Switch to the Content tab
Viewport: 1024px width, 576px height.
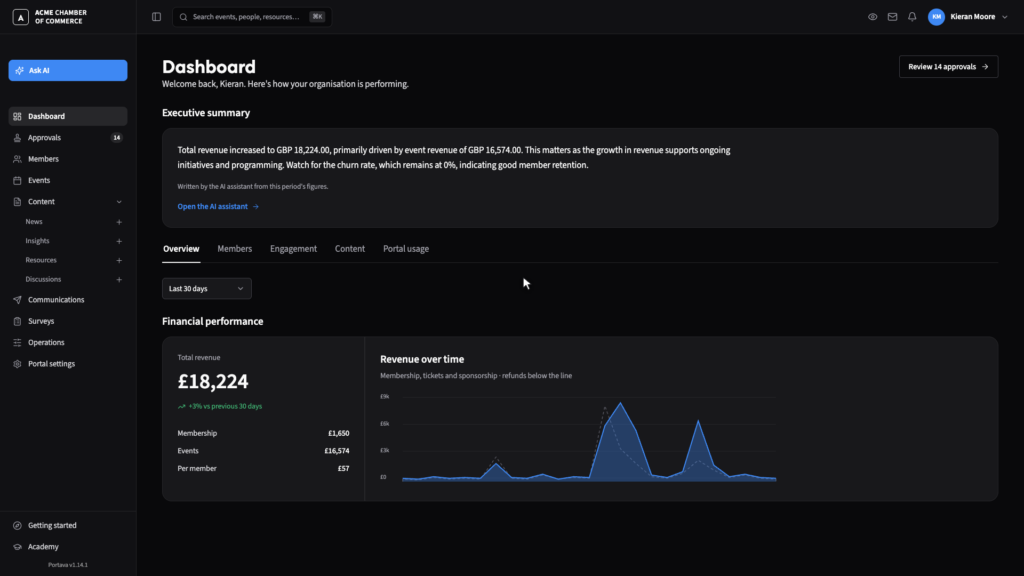pos(350,249)
